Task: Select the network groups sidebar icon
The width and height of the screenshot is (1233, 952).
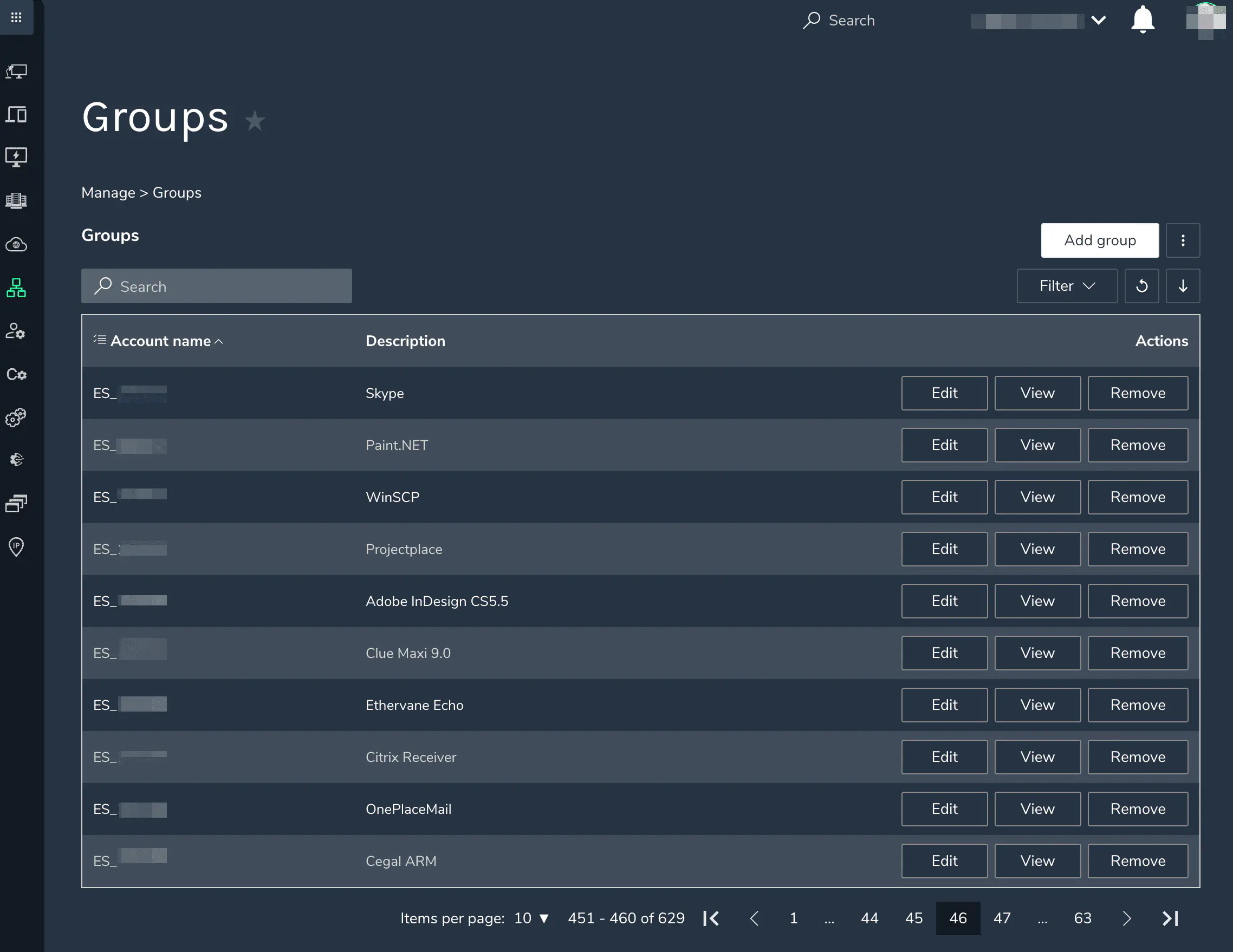Action: pyautogui.click(x=16, y=288)
